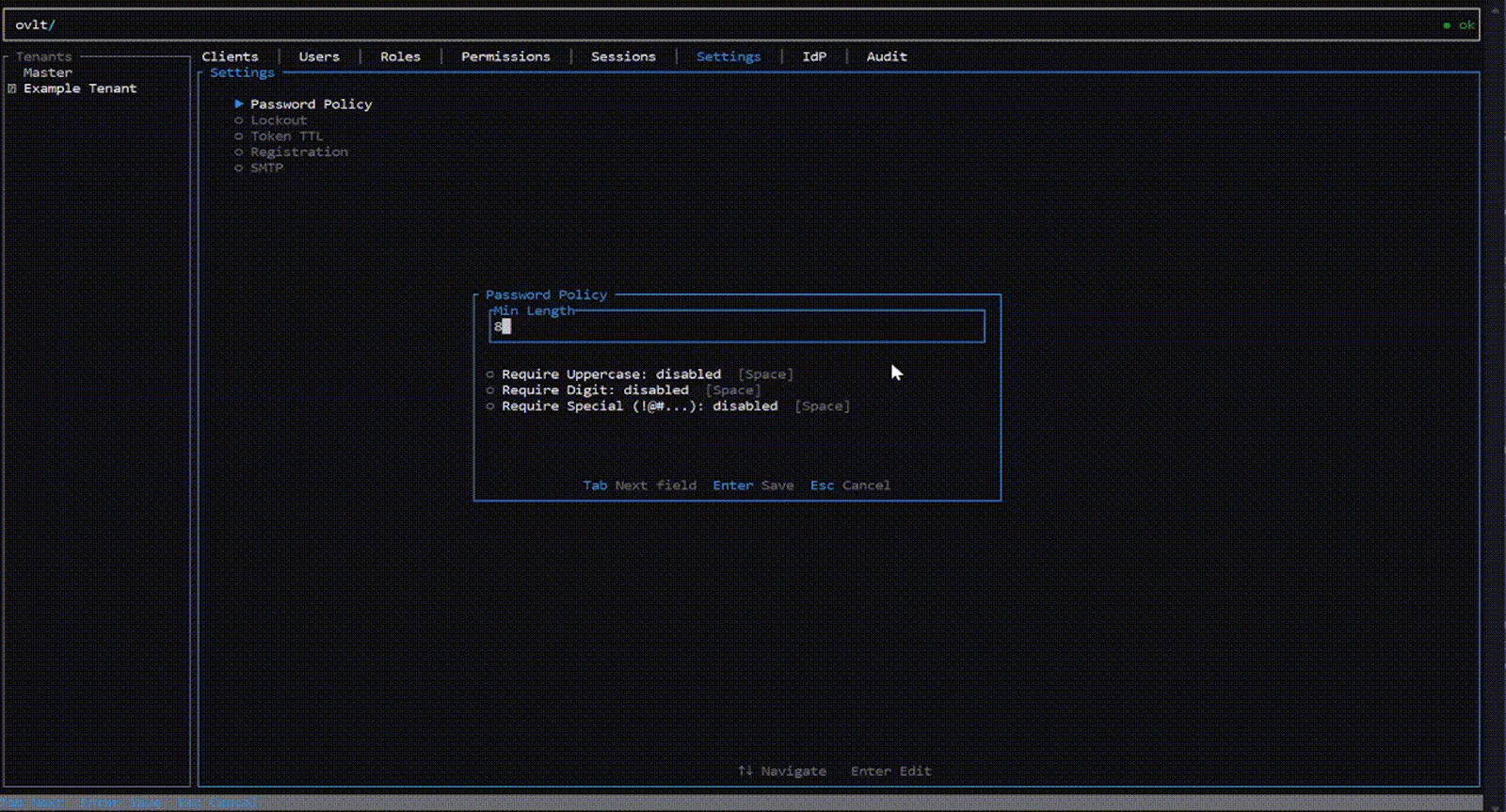1506x812 pixels.
Task: Switch to the Users tab
Action: [319, 56]
